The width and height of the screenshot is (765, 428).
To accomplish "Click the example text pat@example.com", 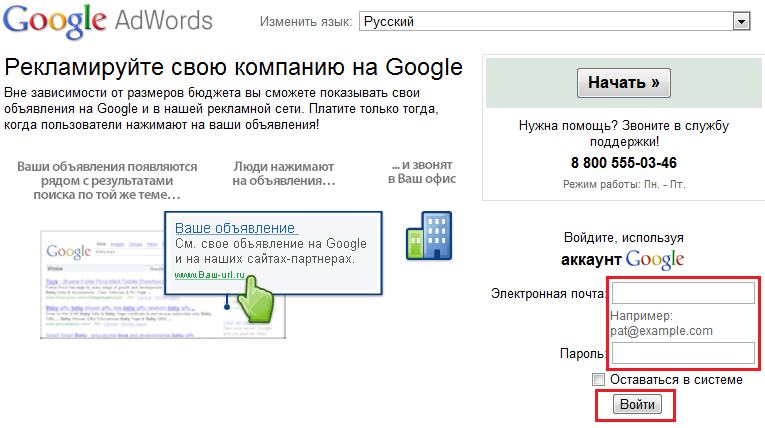I will [661, 331].
